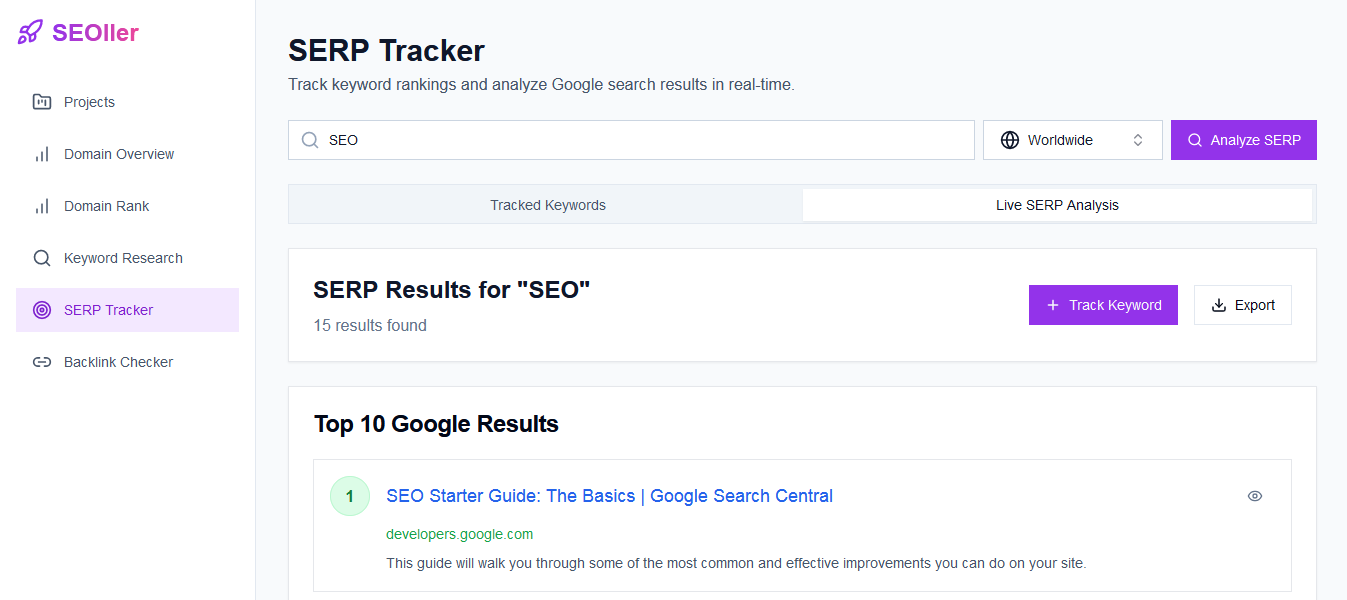Click the SEO keyword search input field
The image size is (1347, 600).
[630, 139]
